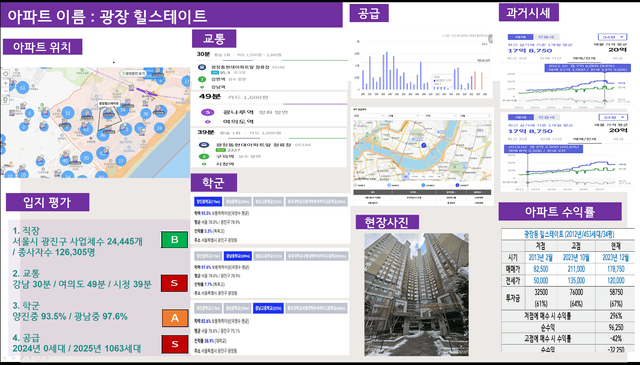Select highlighted blue school tab in bottom school panel

click(x=268, y=308)
